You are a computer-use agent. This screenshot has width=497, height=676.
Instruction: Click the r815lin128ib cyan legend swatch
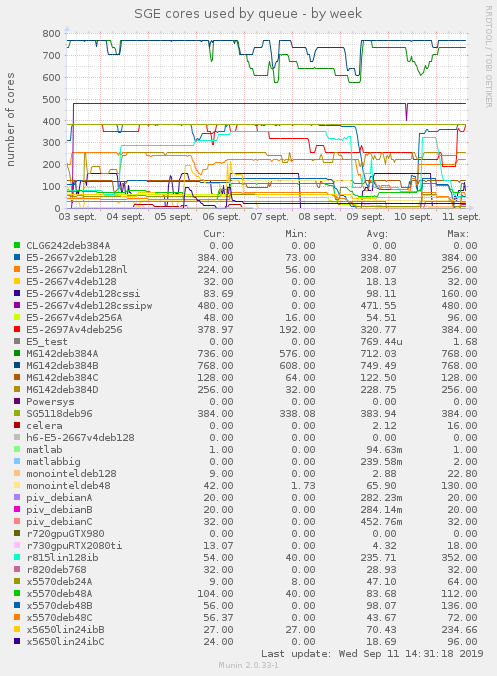[17, 557]
